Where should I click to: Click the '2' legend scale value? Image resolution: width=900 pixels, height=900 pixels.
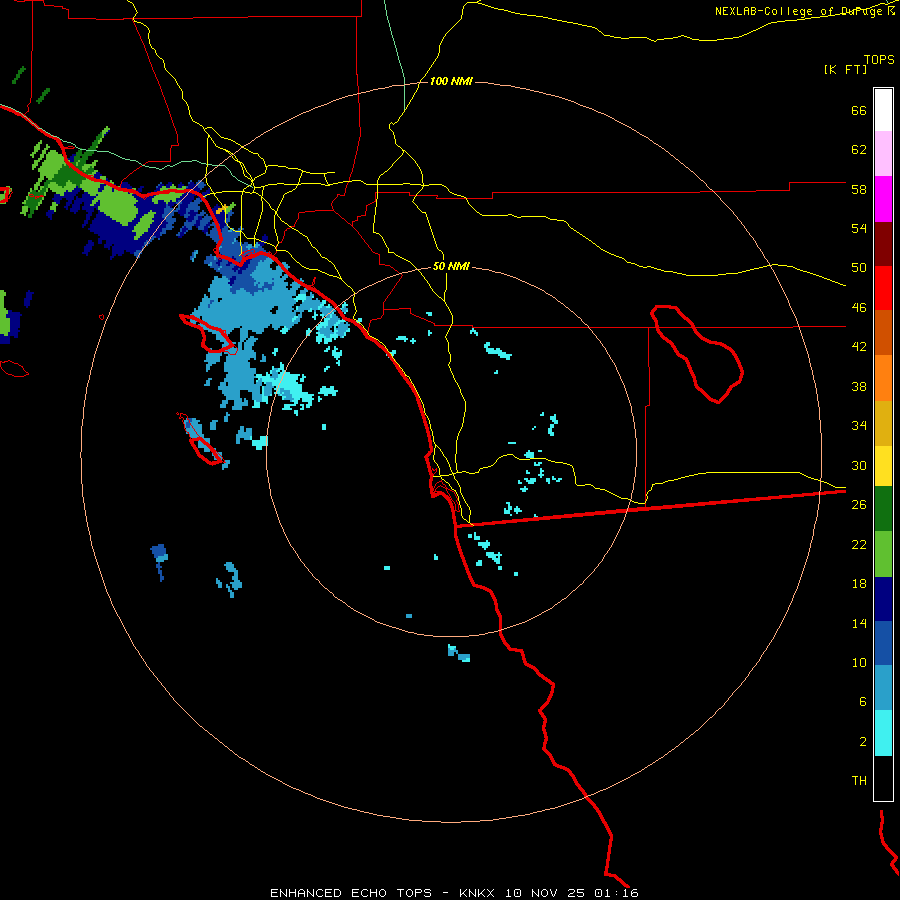tap(863, 742)
